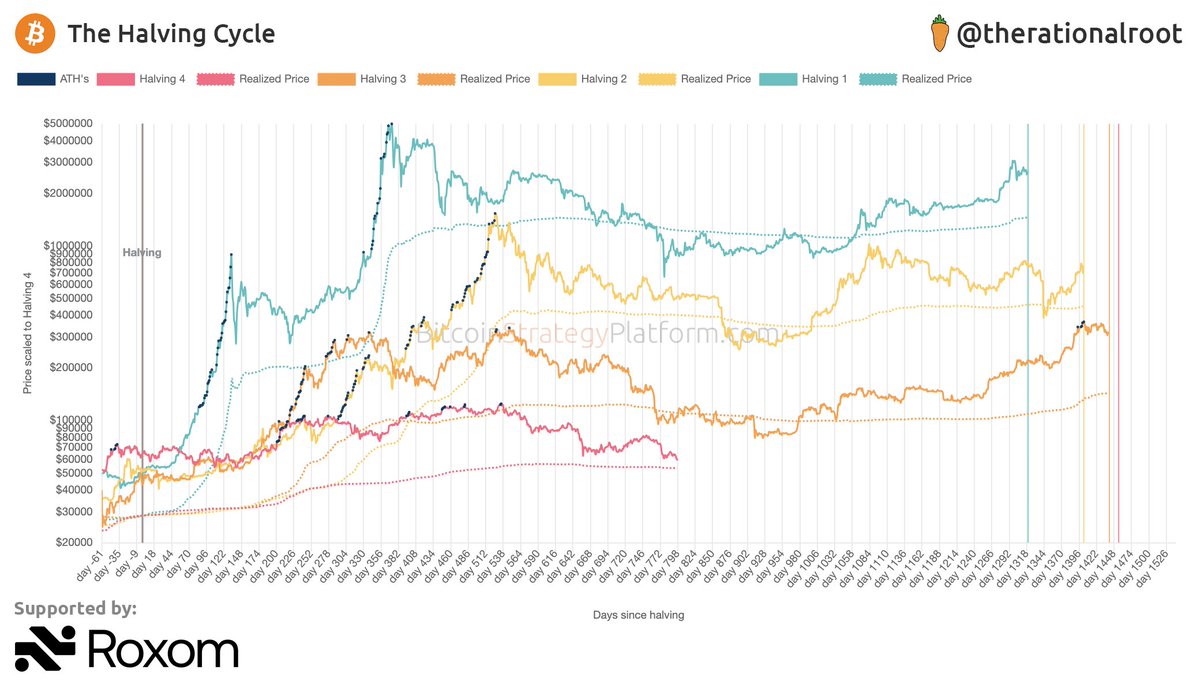
Task: Click the Days since halving axis label
Action: pyautogui.click(x=638, y=615)
